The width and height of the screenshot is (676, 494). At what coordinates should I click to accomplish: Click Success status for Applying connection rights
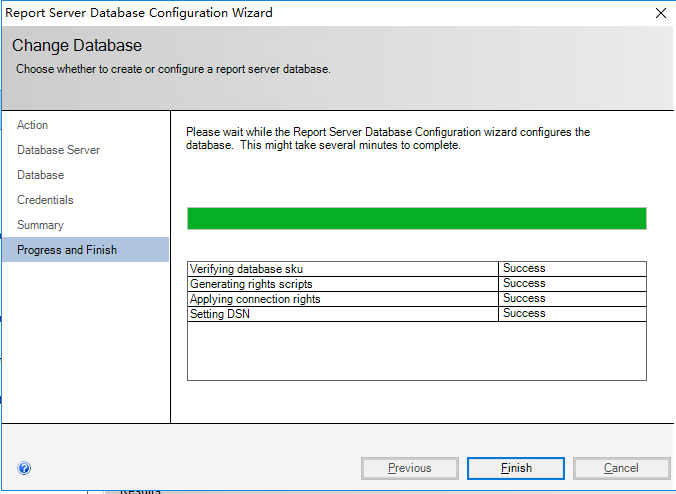point(524,298)
